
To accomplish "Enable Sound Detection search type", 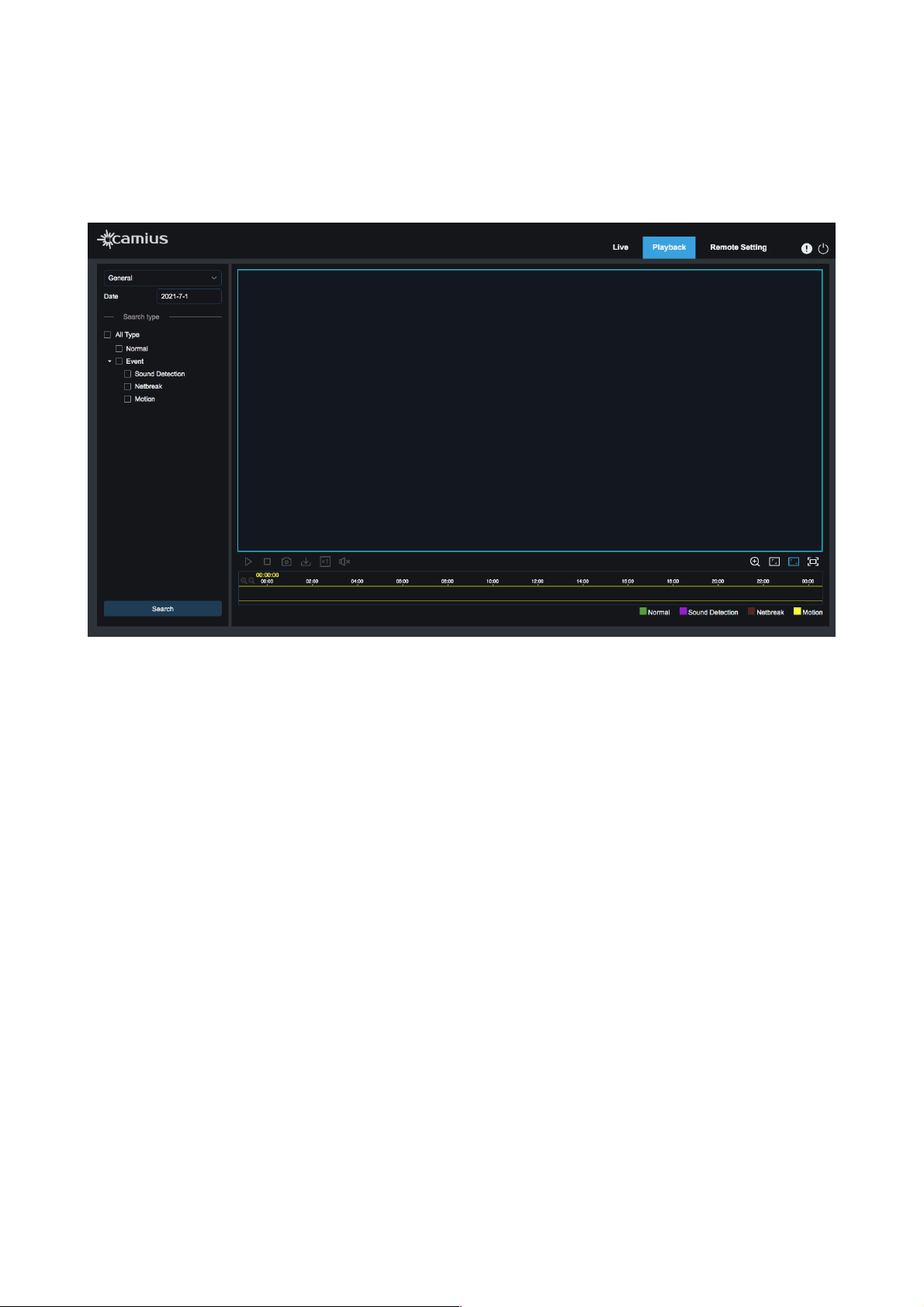I will 128,374.
